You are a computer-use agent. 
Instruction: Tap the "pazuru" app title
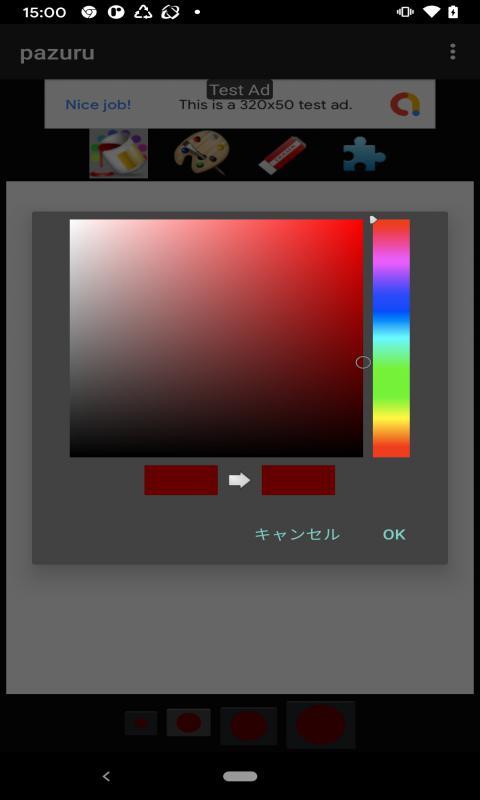[57, 53]
